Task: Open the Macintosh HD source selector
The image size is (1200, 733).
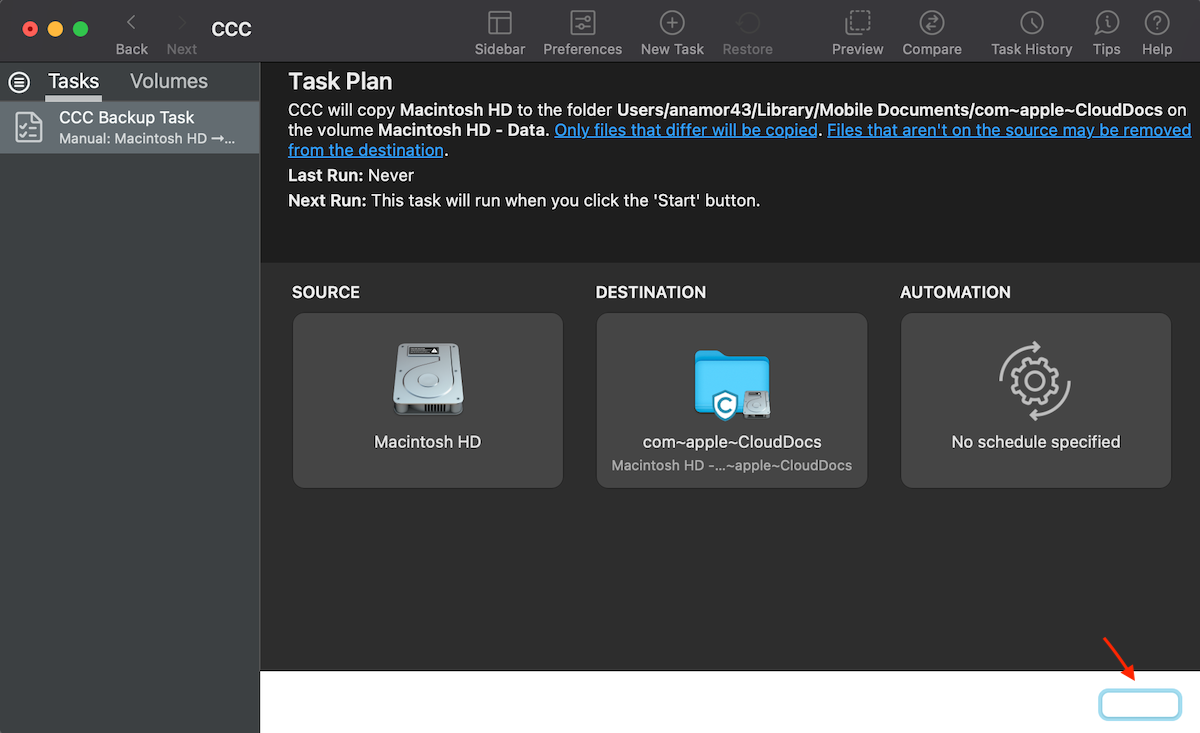Action: (428, 400)
